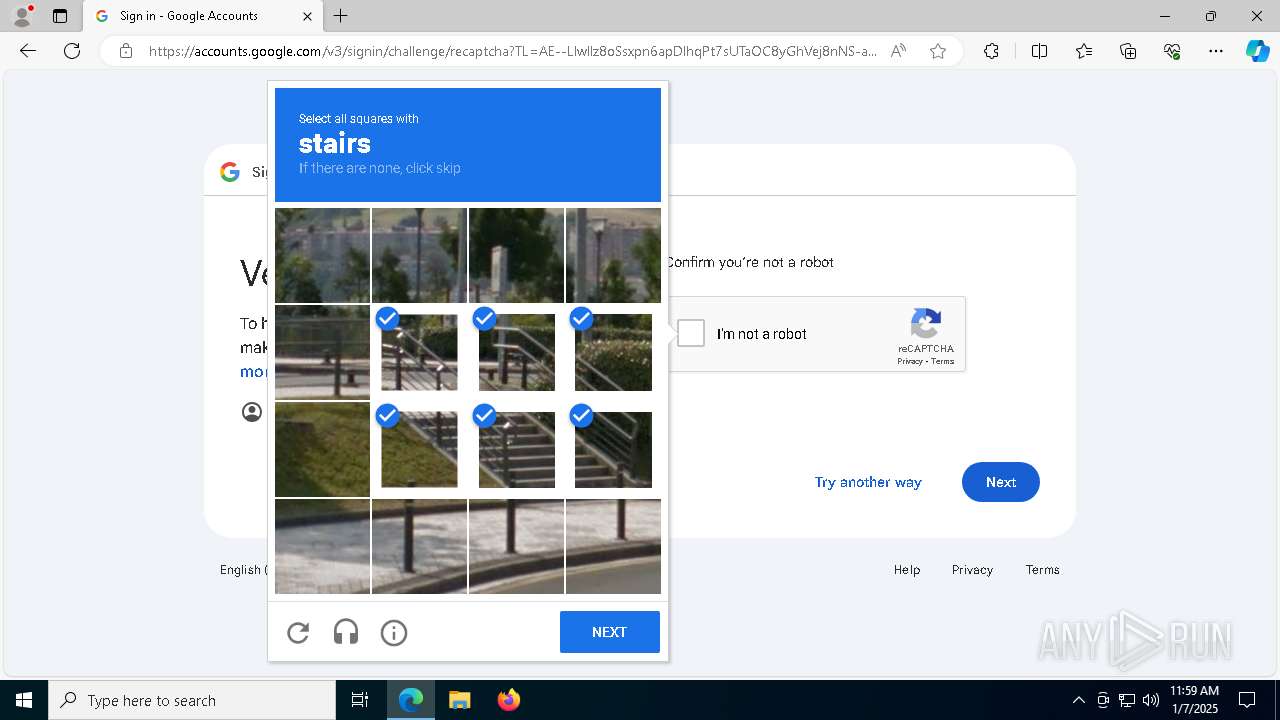
Task: Open the notification center
Action: pyautogui.click(x=1247, y=700)
